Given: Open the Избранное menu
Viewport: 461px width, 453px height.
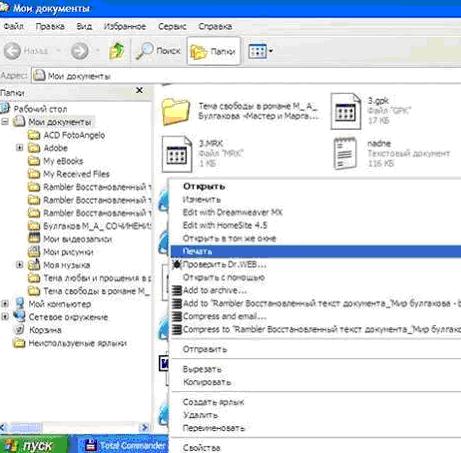Looking at the screenshot, I should coord(125,26).
